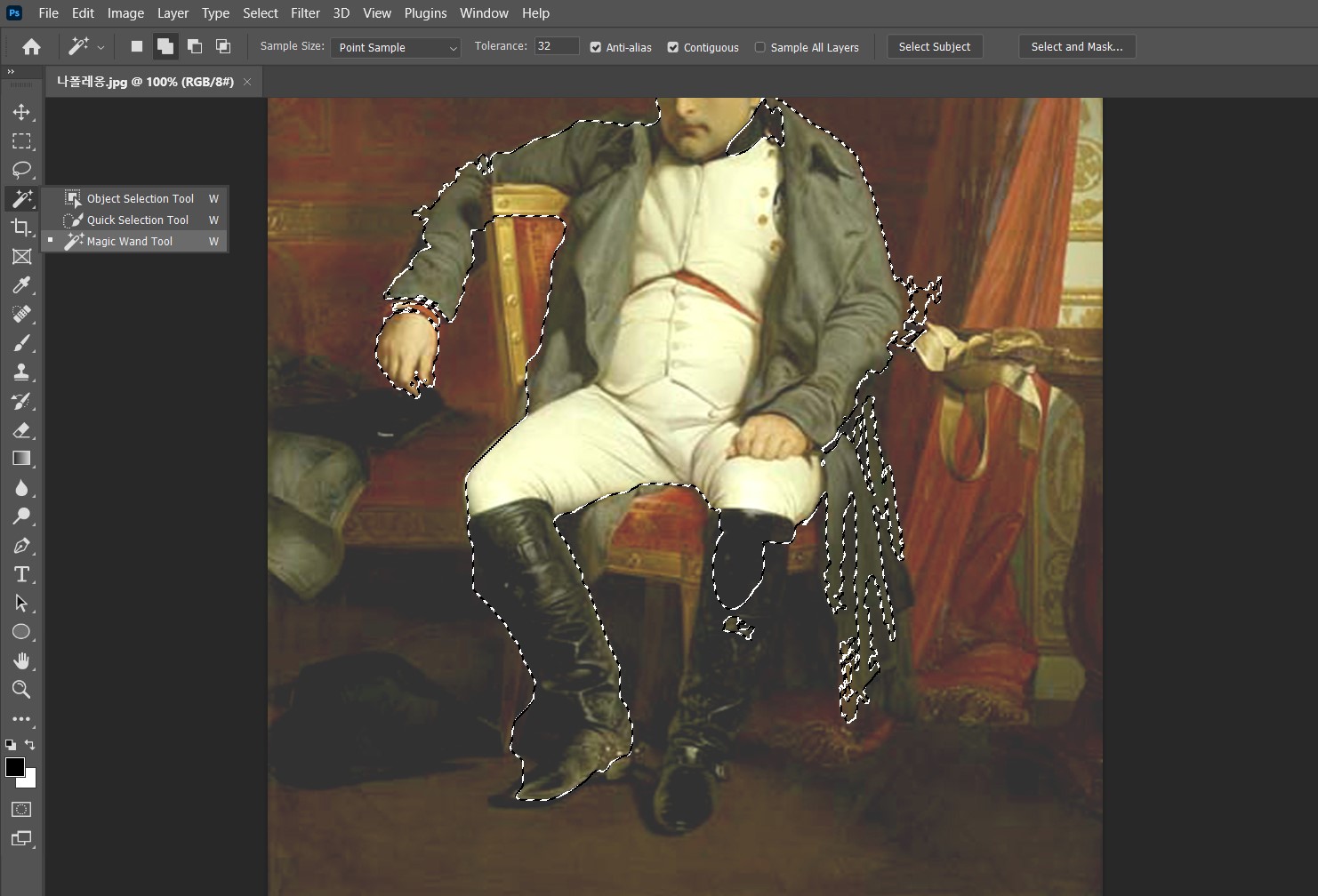The width and height of the screenshot is (1318, 896).
Task: Uncheck the Contiguous checkbox
Action: click(673, 47)
